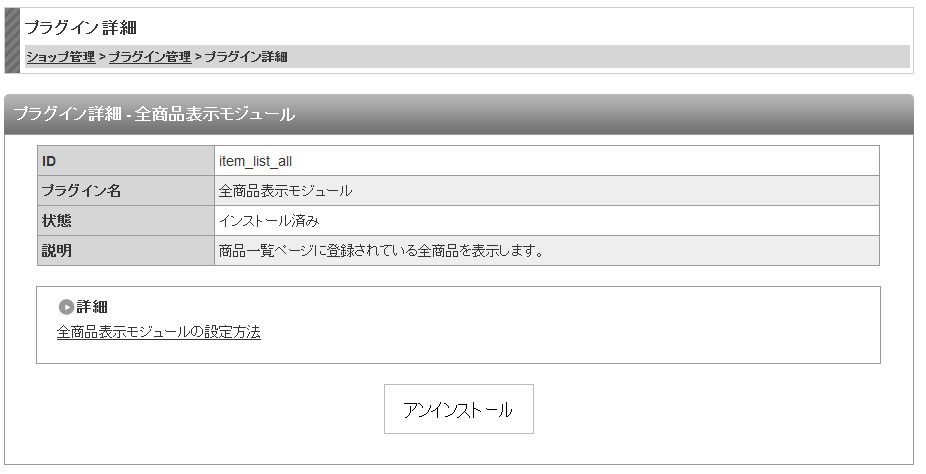
Task: Click the striped bar beside page title
Action: pos(12,41)
